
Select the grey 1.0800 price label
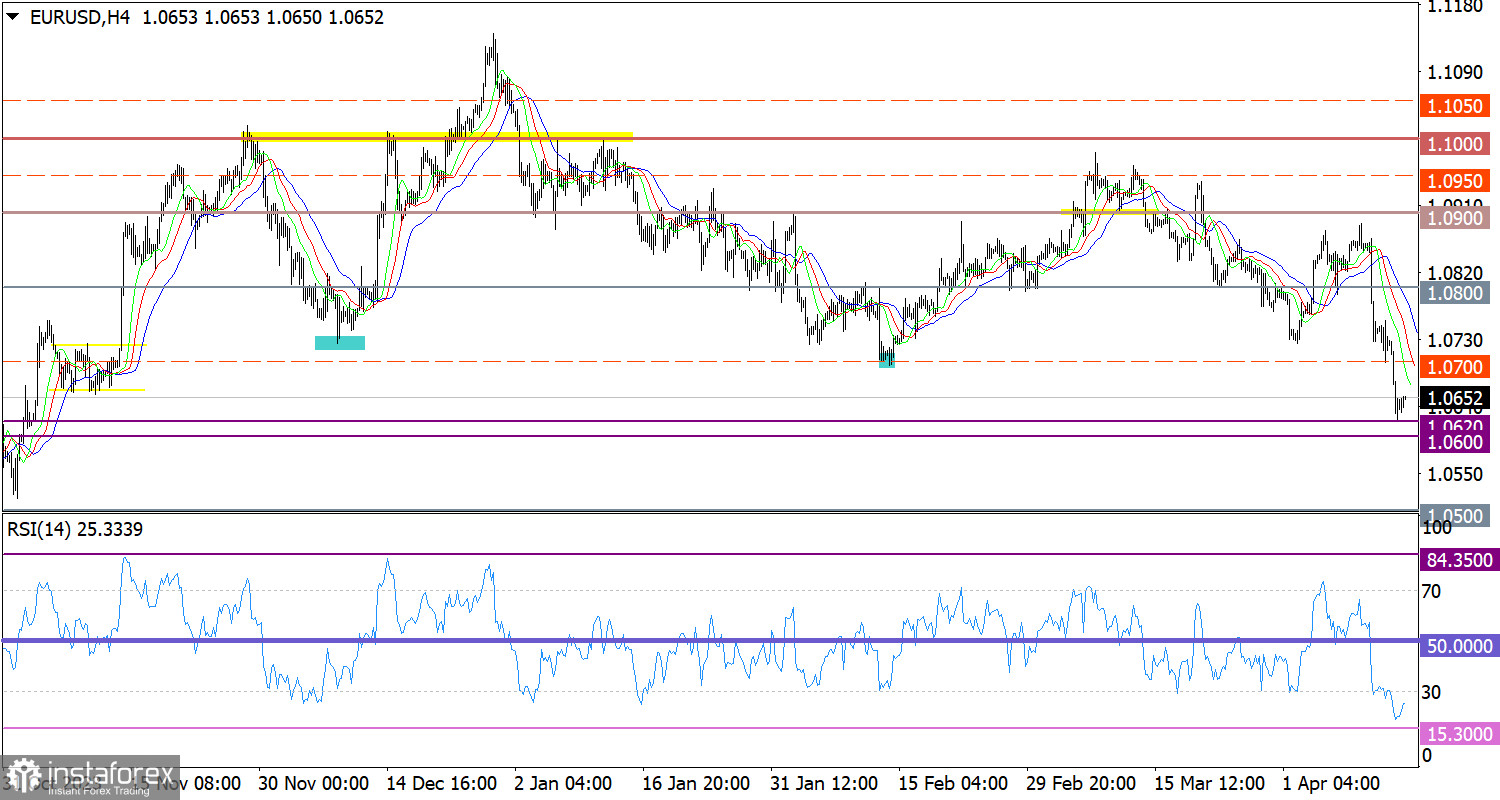(1457, 293)
